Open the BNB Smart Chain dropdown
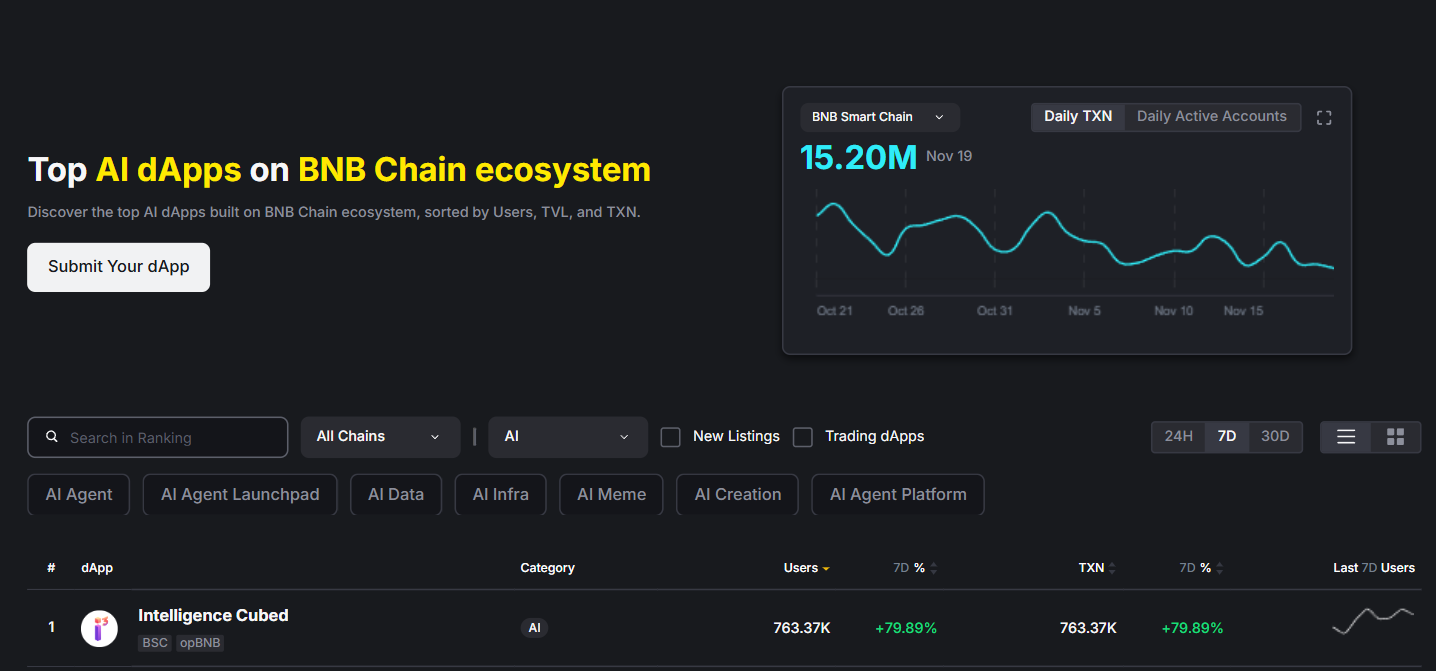1436x671 pixels. pyautogui.click(x=879, y=117)
